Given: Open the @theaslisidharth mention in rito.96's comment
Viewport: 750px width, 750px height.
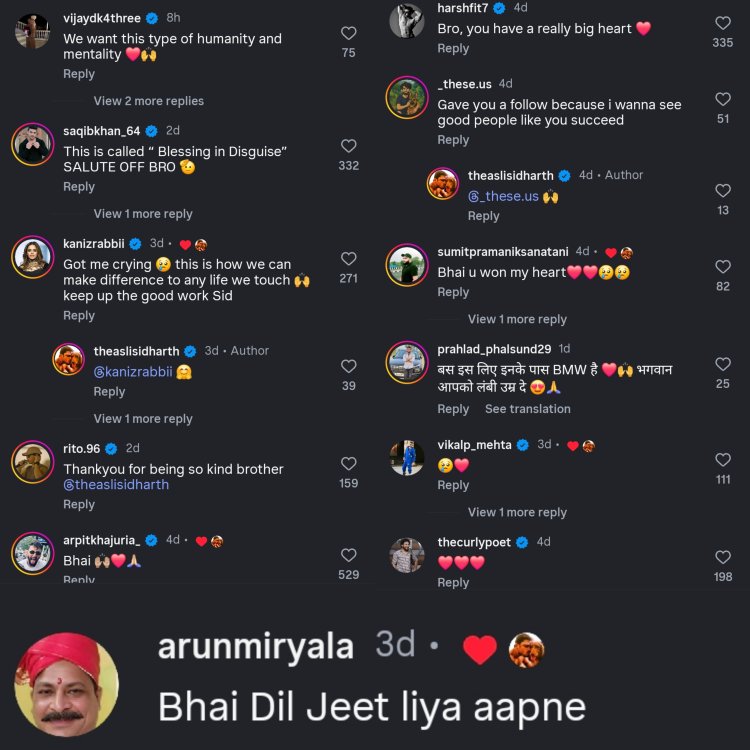Looking at the screenshot, I should [x=116, y=485].
